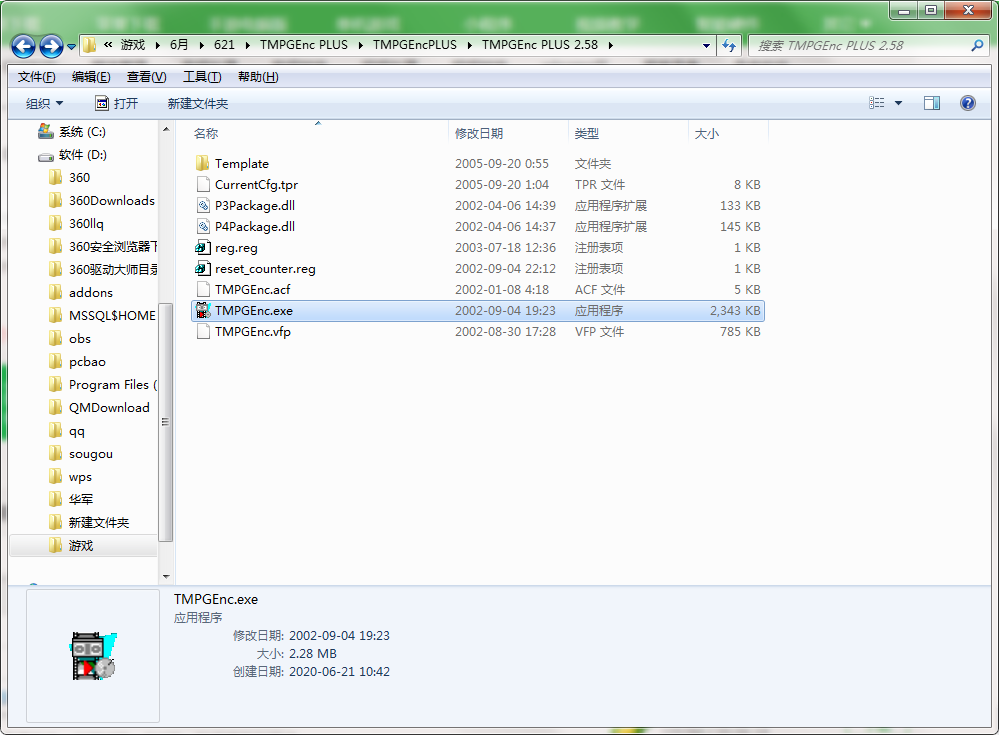The width and height of the screenshot is (999, 735).
Task: Expand the view options dropdown arrow
Action: (898, 103)
